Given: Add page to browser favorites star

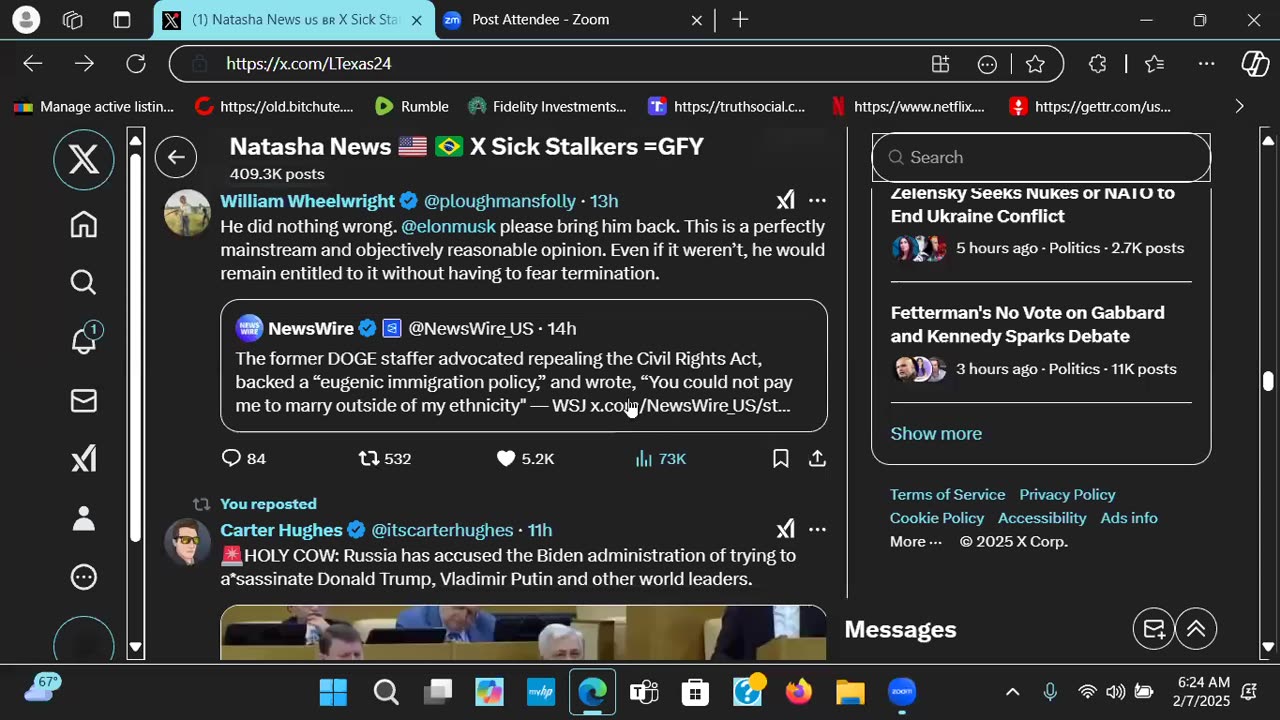Looking at the screenshot, I should coord(1035,64).
